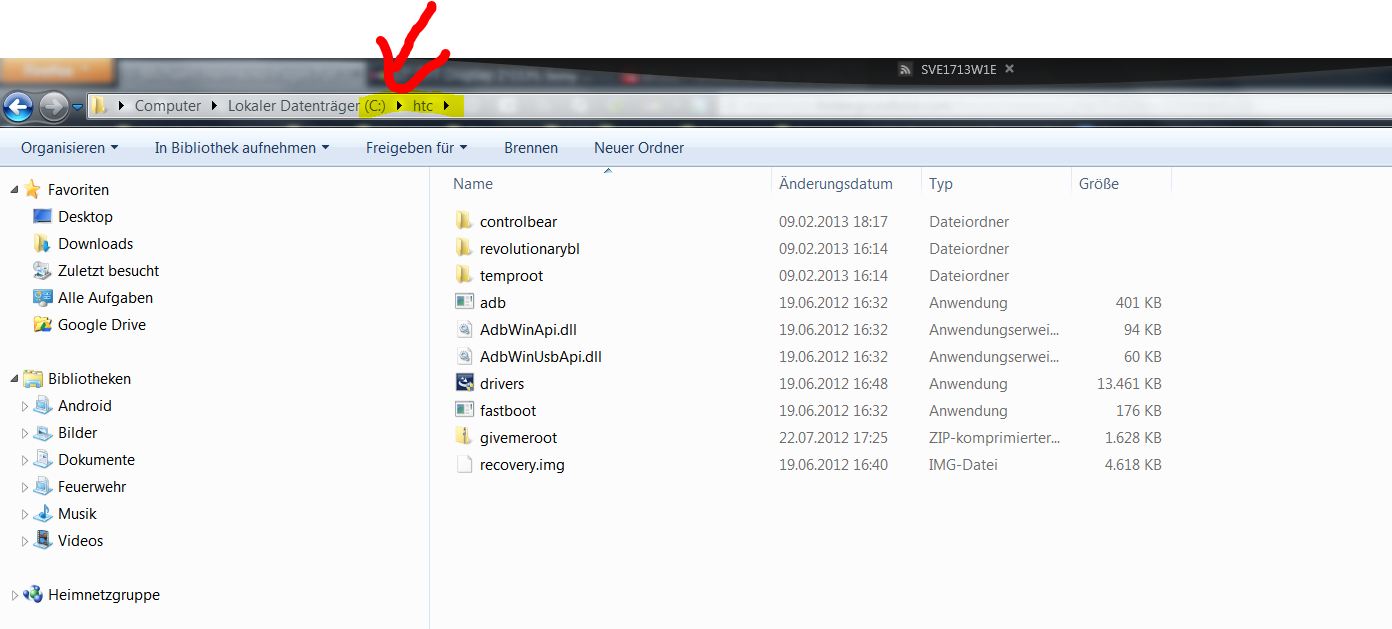1392x629 pixels.
Task: Click htc segment in address bar
Action: point(423,106)
